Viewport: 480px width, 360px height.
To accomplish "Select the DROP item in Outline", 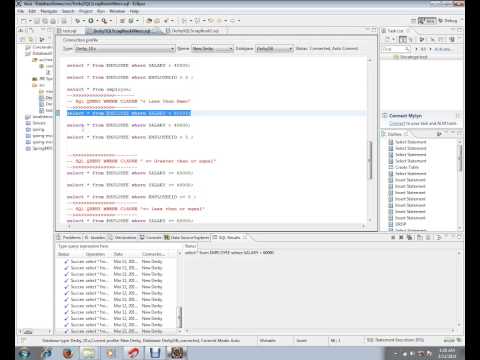I will 397,224.
